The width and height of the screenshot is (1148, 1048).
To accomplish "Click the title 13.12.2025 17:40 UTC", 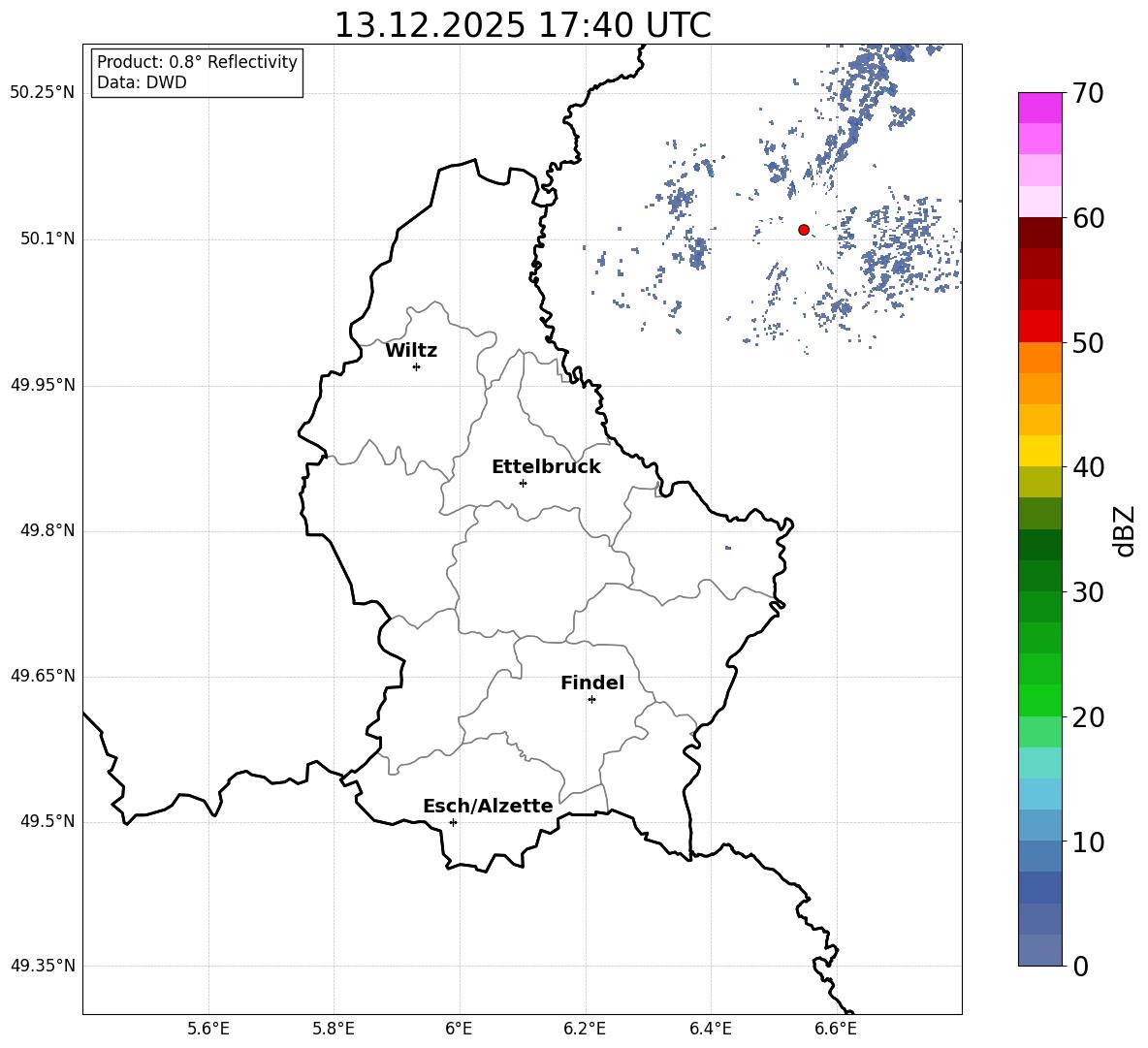I will [x=523, y=25].
